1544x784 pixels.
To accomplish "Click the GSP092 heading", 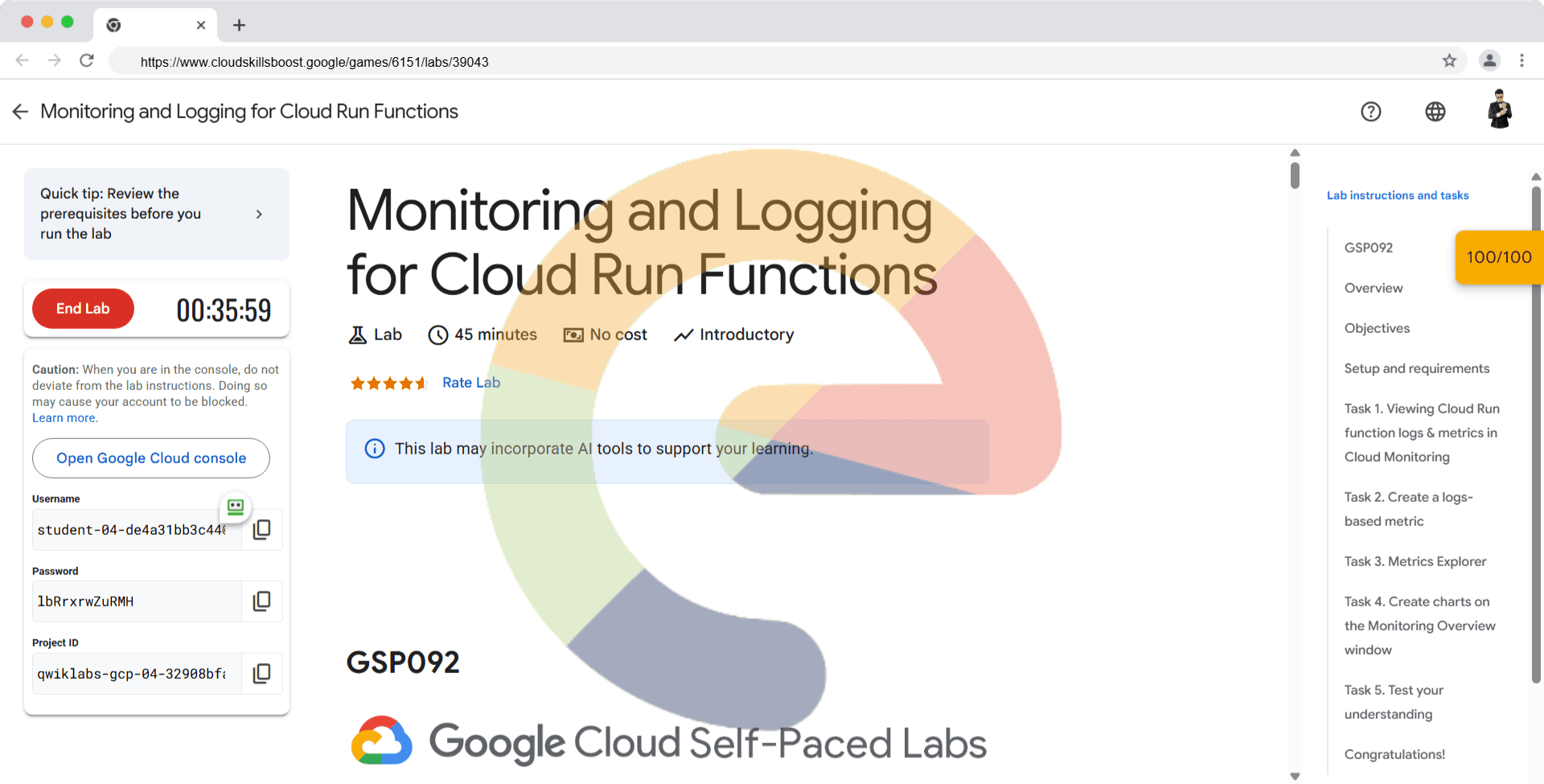I will pos(403,663).
